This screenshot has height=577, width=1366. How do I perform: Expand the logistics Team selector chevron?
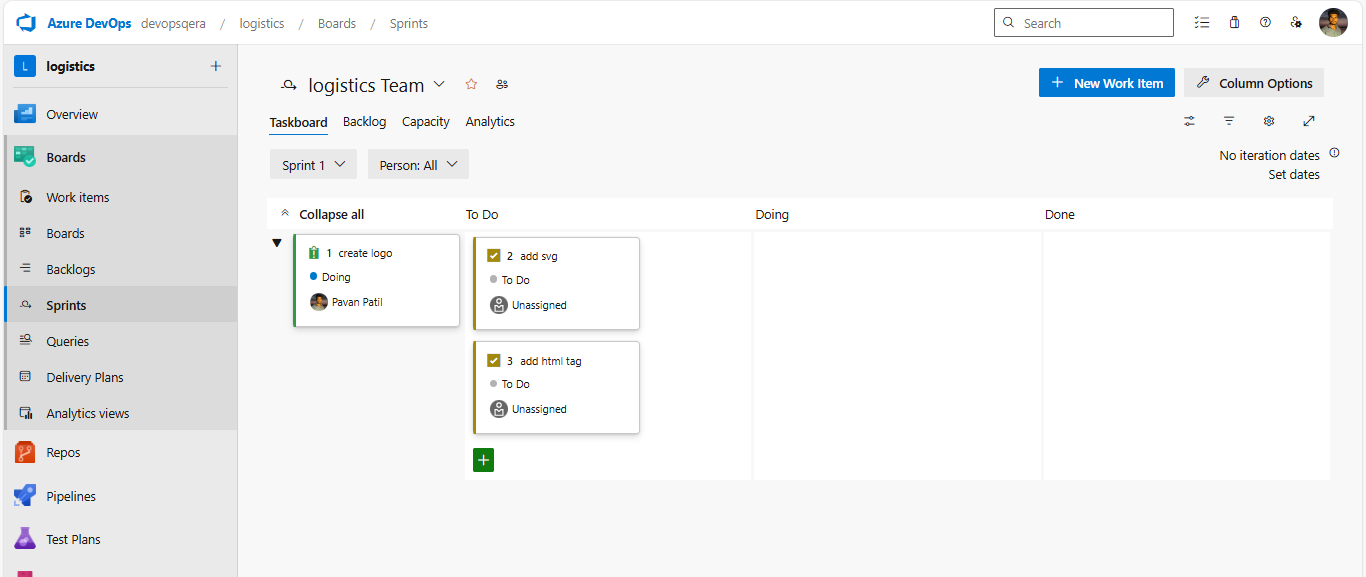coord(439,85)
